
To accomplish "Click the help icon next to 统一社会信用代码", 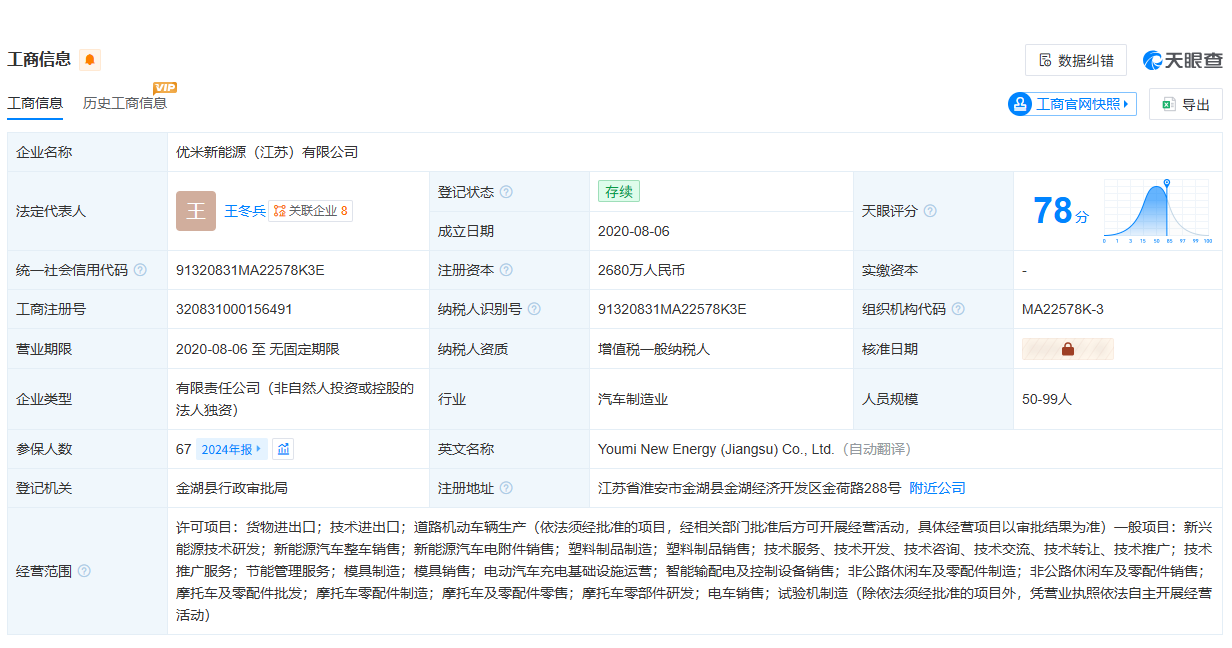I will click(140, 270).
